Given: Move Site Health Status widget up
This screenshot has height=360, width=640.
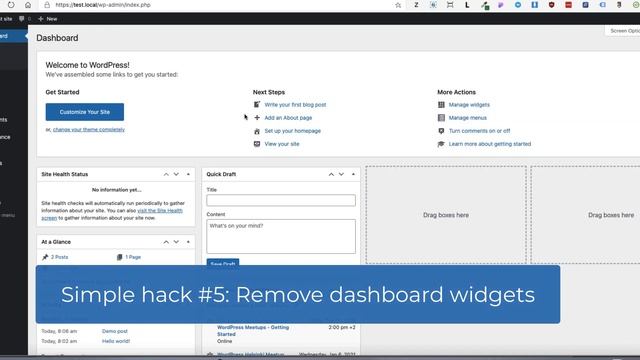Looking at the screenshot, I should coord(166,174).
